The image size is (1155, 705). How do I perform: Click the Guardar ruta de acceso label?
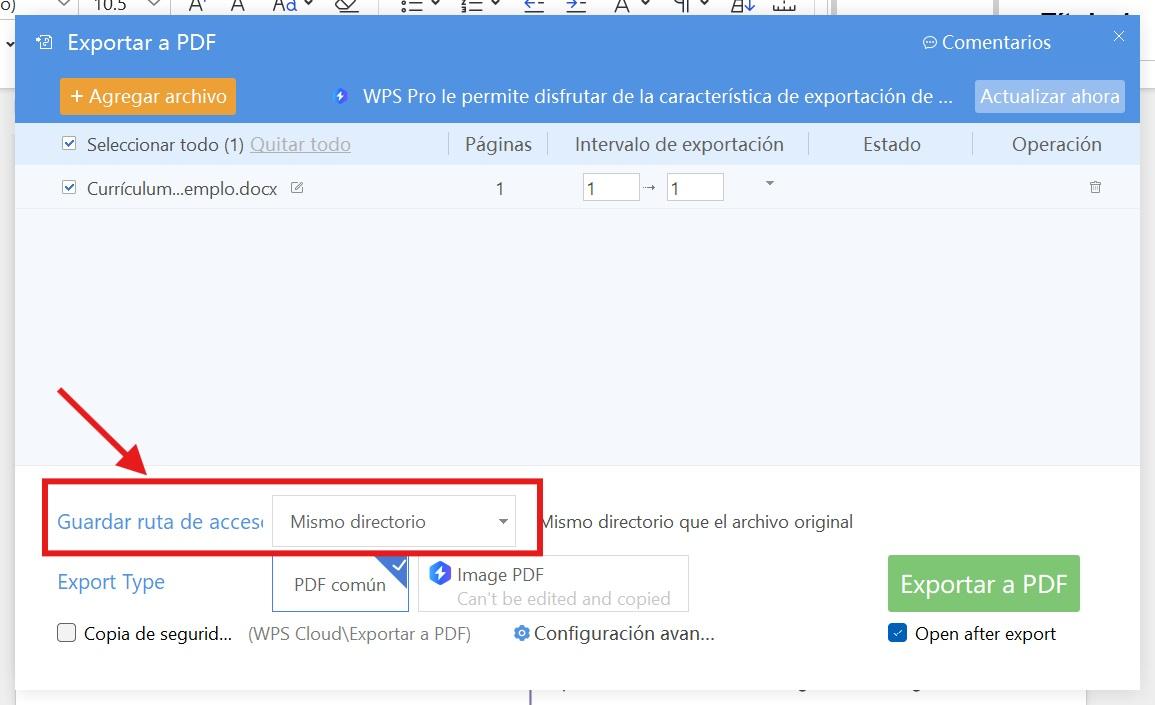[160, 522]
